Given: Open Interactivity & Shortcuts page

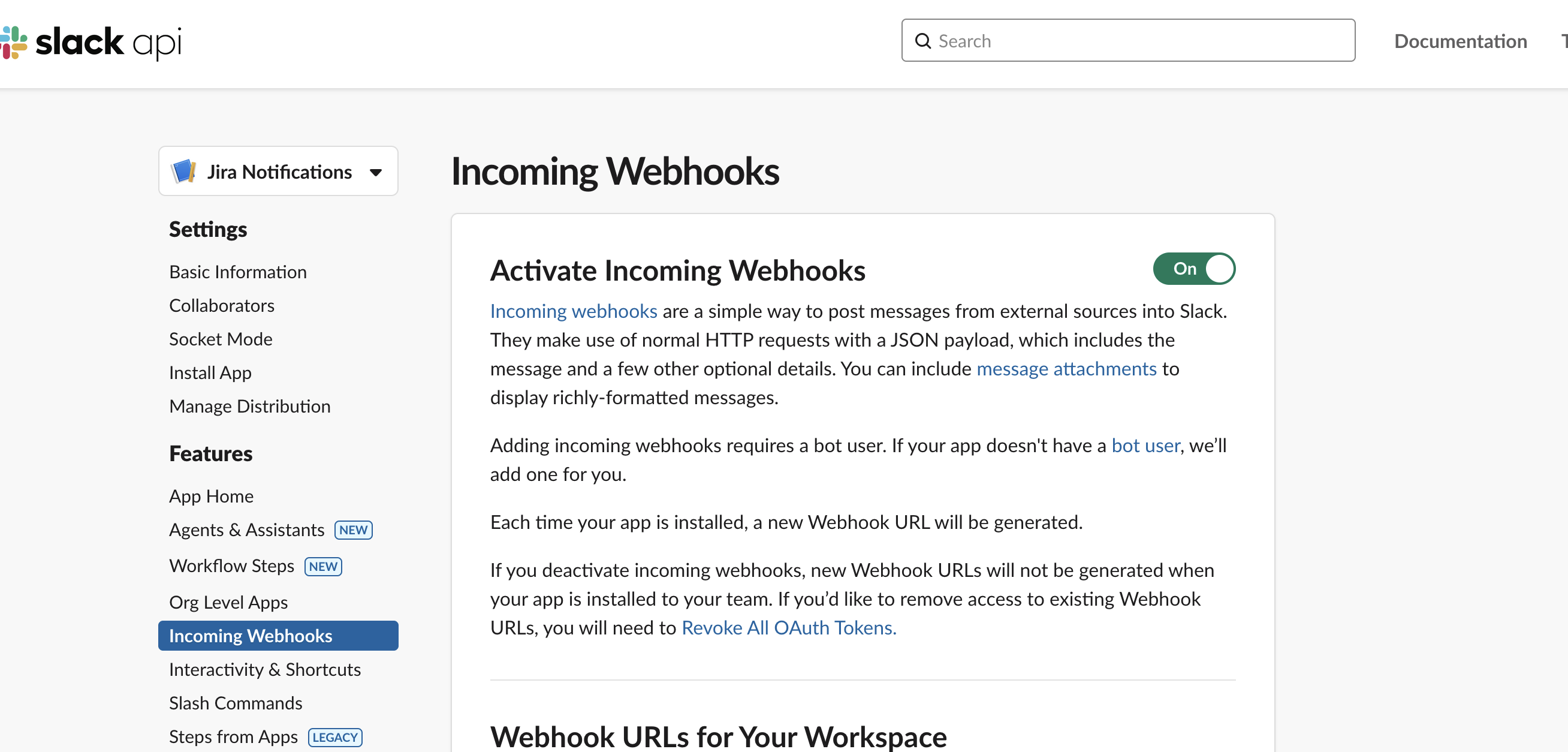Looking at the screenshot, I should pyautogui.click(x=264, y=669).
